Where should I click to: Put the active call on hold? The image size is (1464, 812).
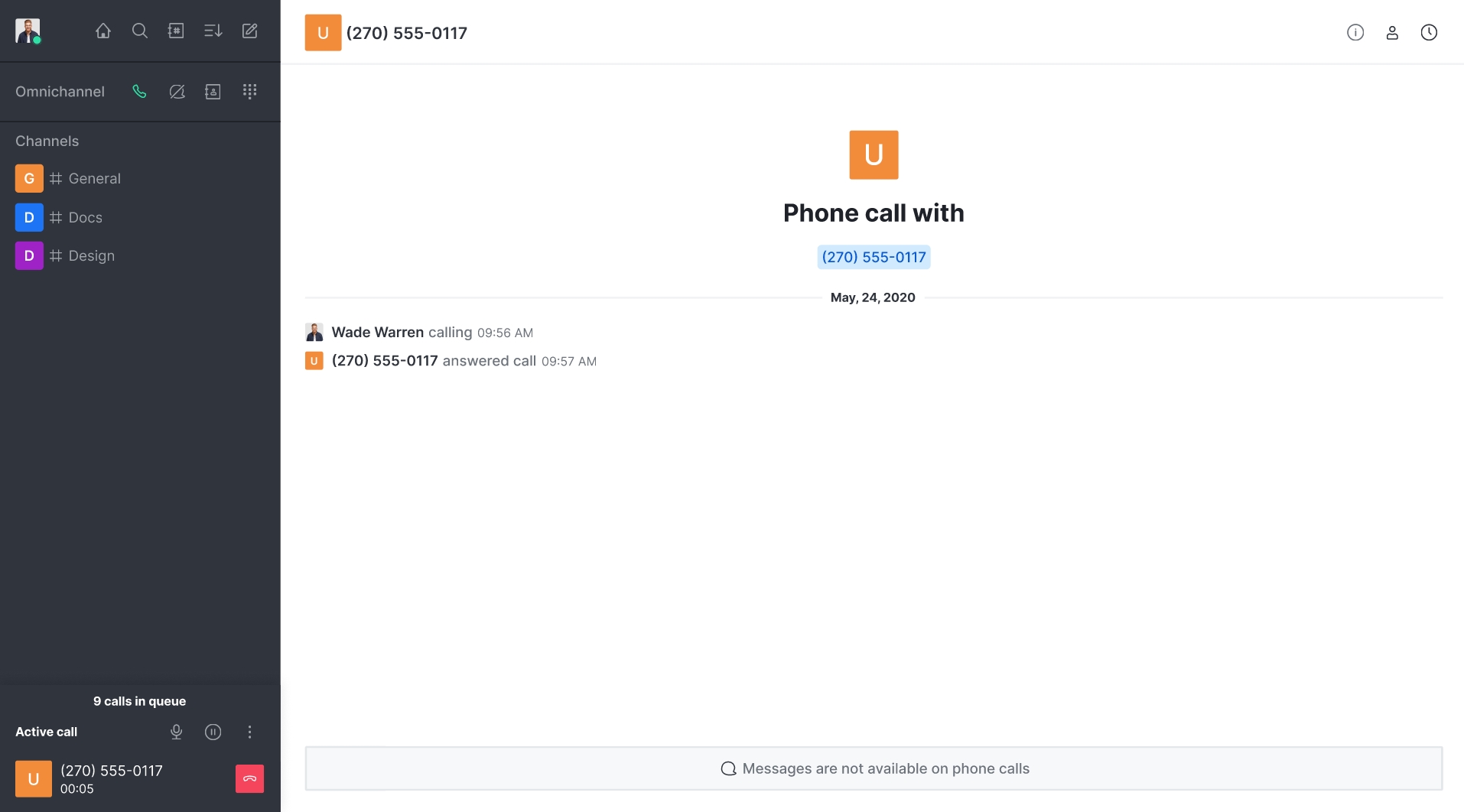coord(213,732)
